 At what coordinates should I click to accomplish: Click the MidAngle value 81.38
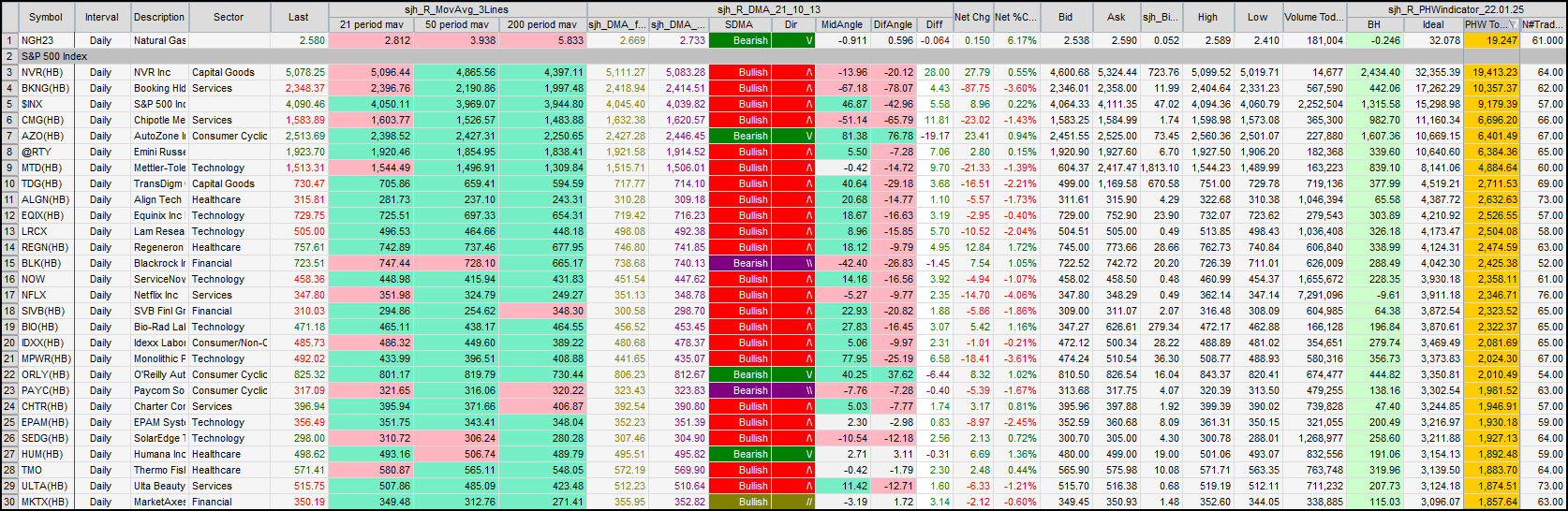(842, 136)
